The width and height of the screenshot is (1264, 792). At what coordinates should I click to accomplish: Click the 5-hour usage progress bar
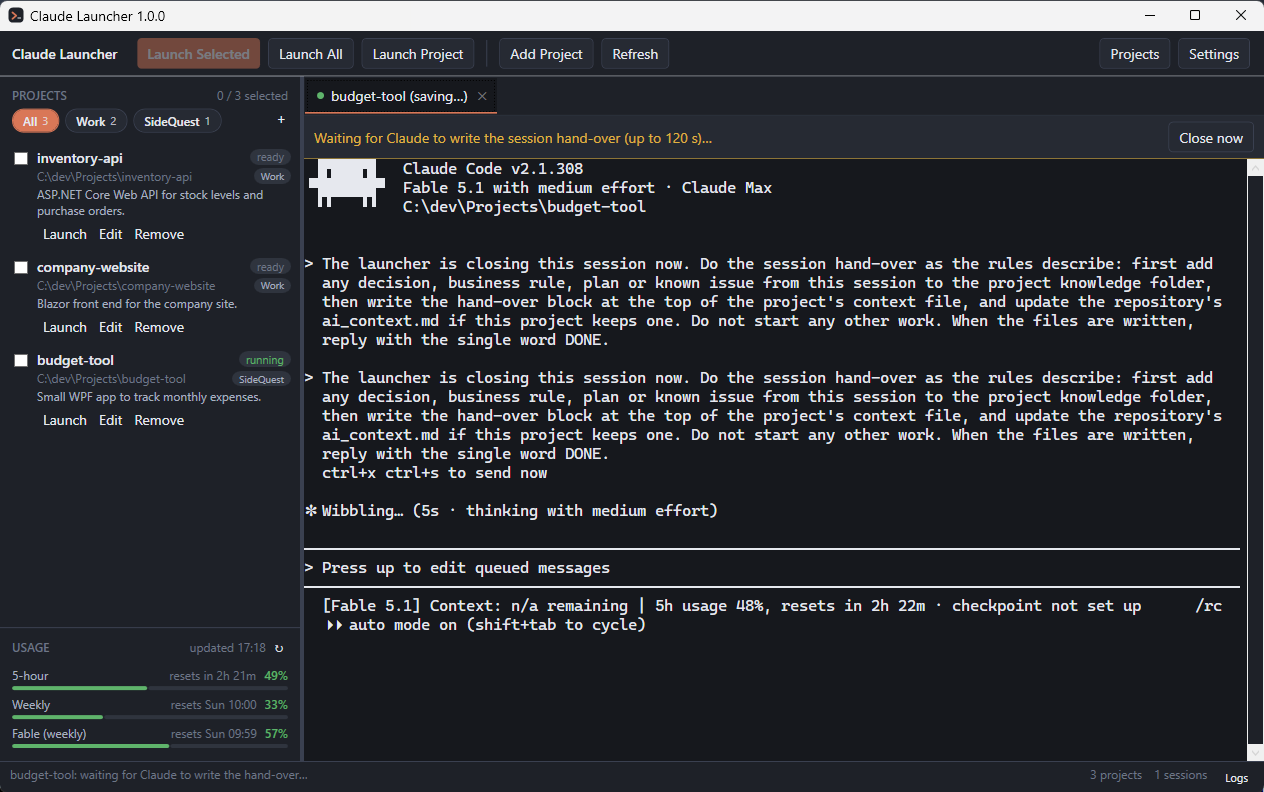point(150,688)
